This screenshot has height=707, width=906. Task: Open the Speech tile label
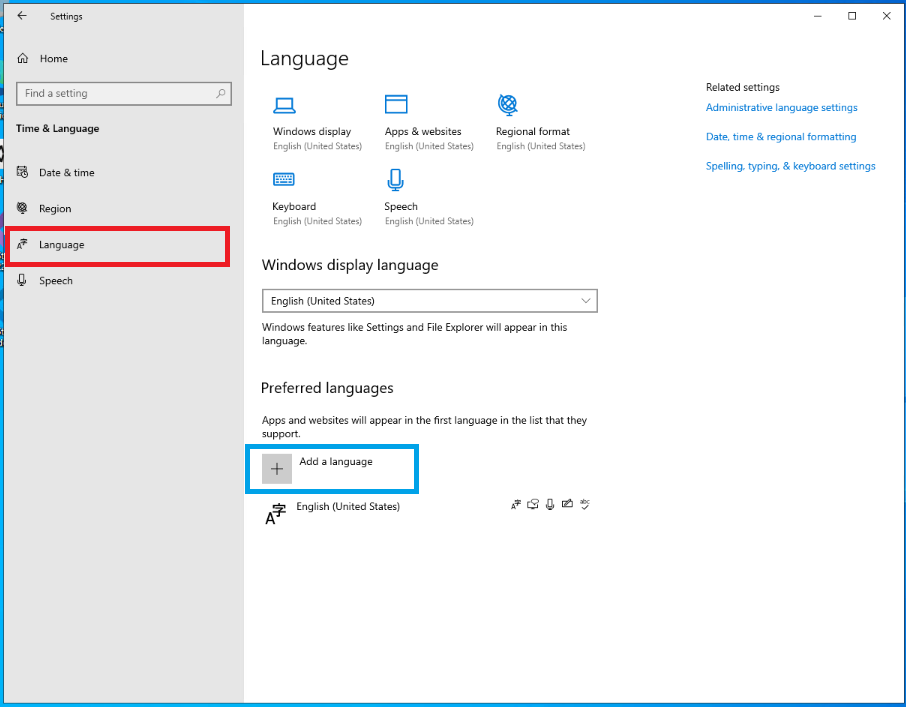coord(401,206)
